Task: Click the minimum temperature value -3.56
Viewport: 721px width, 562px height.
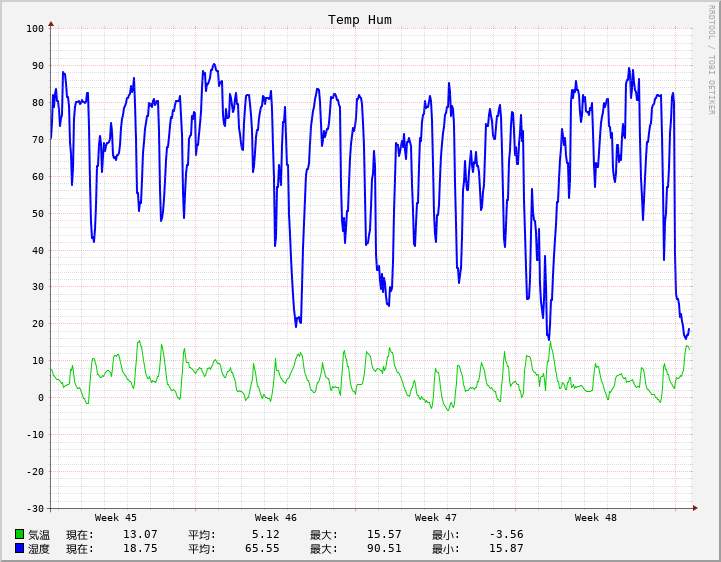Action: 506,535
